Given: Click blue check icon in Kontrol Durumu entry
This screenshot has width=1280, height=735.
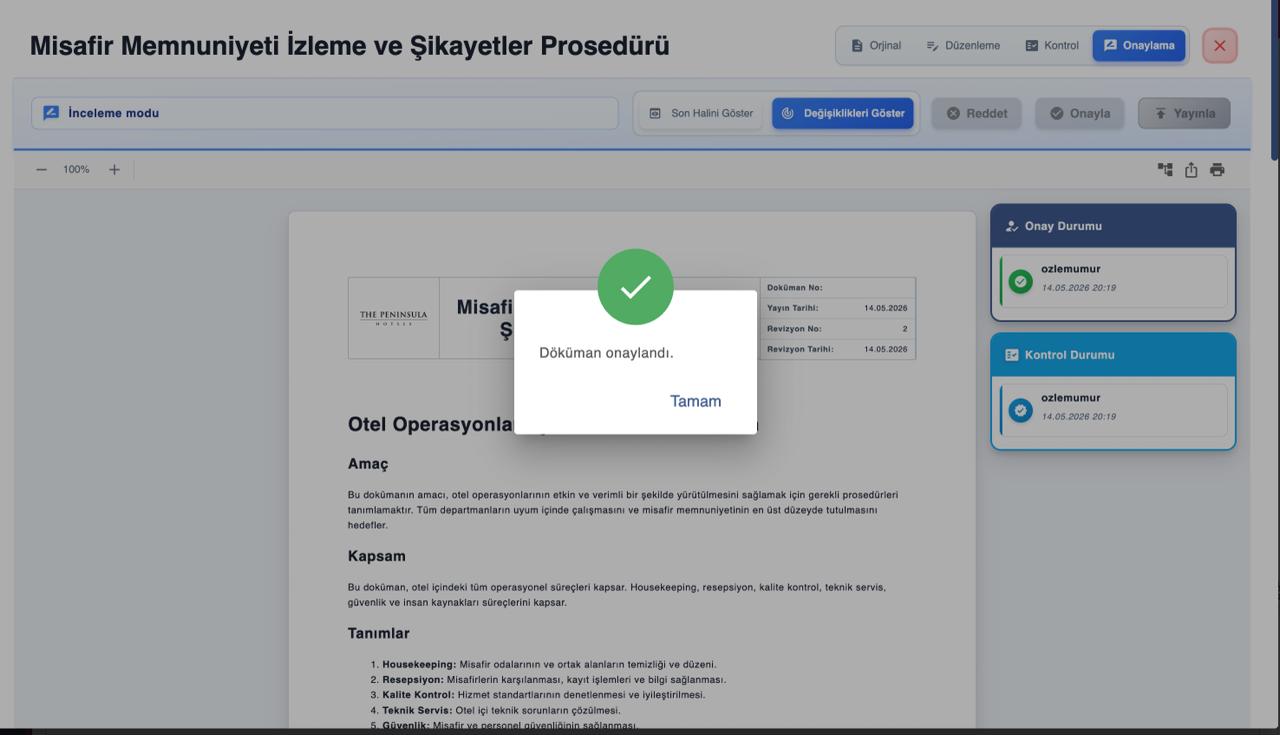Looking at the screenshot, I should (1020, 410).
